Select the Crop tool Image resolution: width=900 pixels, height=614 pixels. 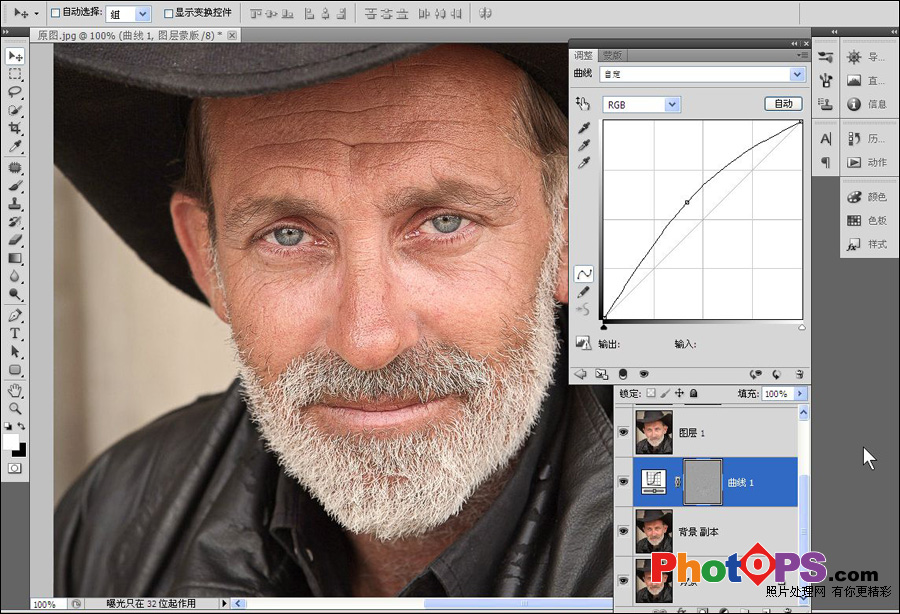pyautogui.click(x=15, y=128)
